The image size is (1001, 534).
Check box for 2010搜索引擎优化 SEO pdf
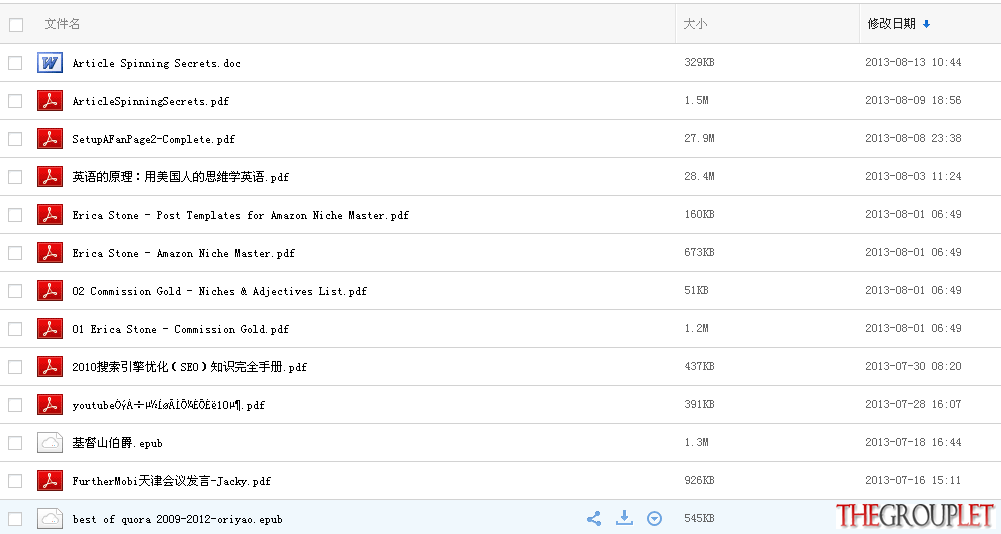click(15, 367)
